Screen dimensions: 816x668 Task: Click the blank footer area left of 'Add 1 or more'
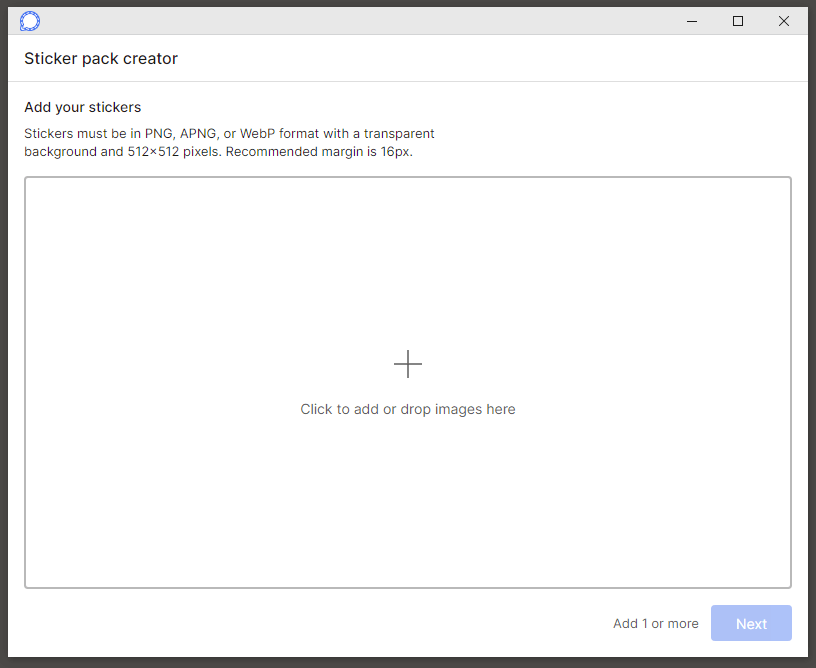pos(300,623)
